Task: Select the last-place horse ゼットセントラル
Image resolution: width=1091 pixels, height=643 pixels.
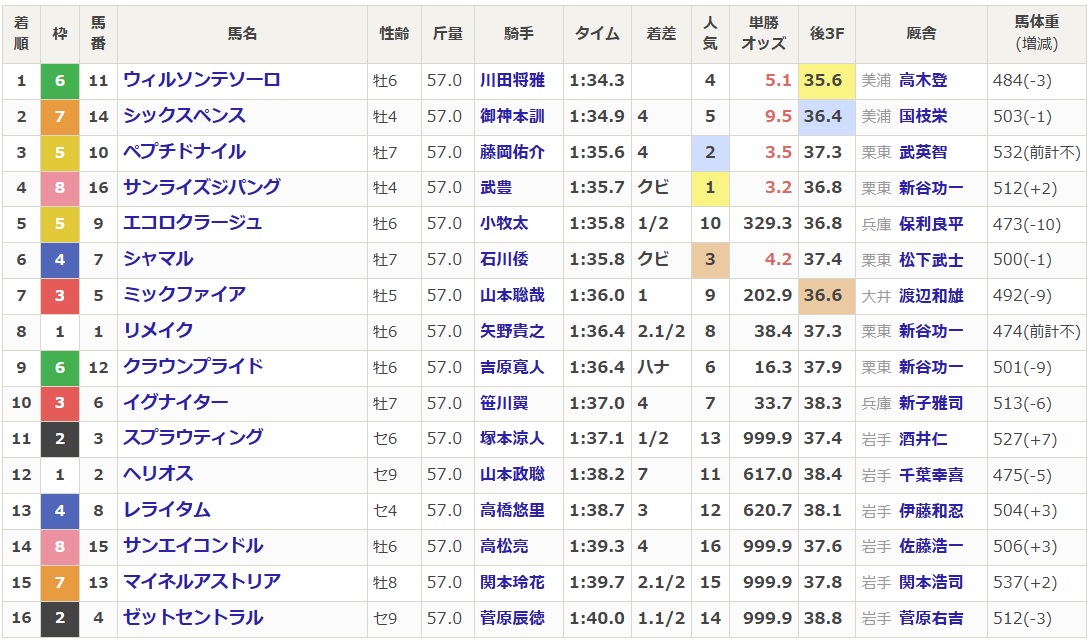Action: (x=193, y=618)
